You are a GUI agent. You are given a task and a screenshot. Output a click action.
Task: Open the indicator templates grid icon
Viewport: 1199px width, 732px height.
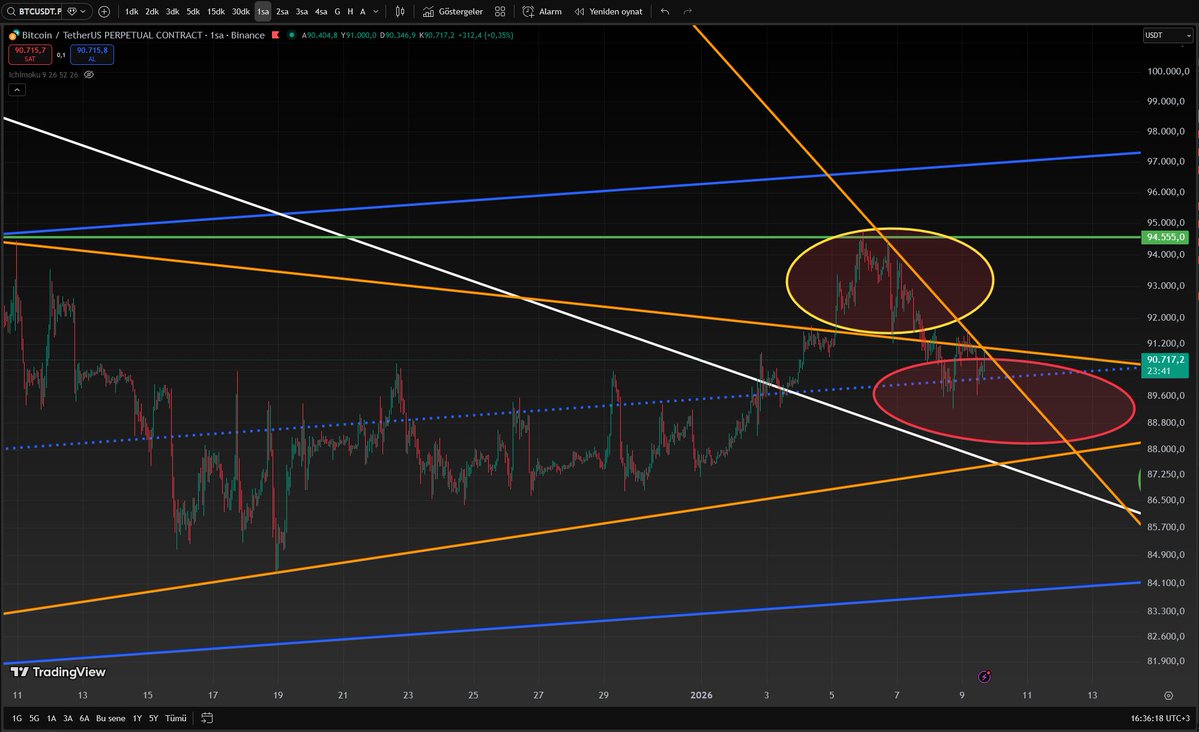pos(500,11)
